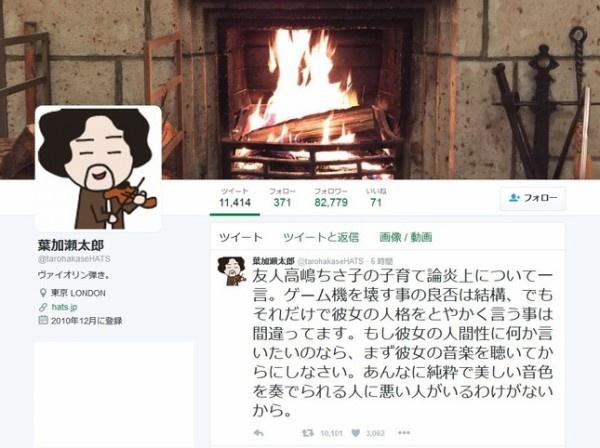The width and height of the screenshot is (600, 448).
Task: Open the three-dots more options on tweet
Action: pyautogui.click(x=404, y=433)
